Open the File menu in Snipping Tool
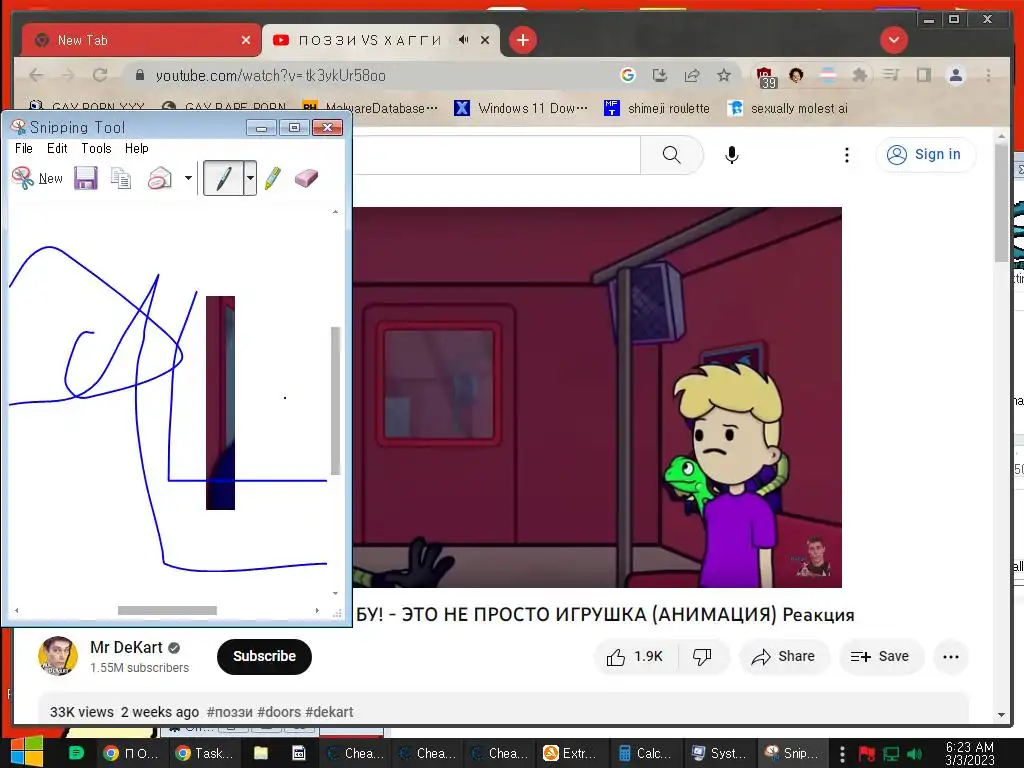 pos(24,148)
